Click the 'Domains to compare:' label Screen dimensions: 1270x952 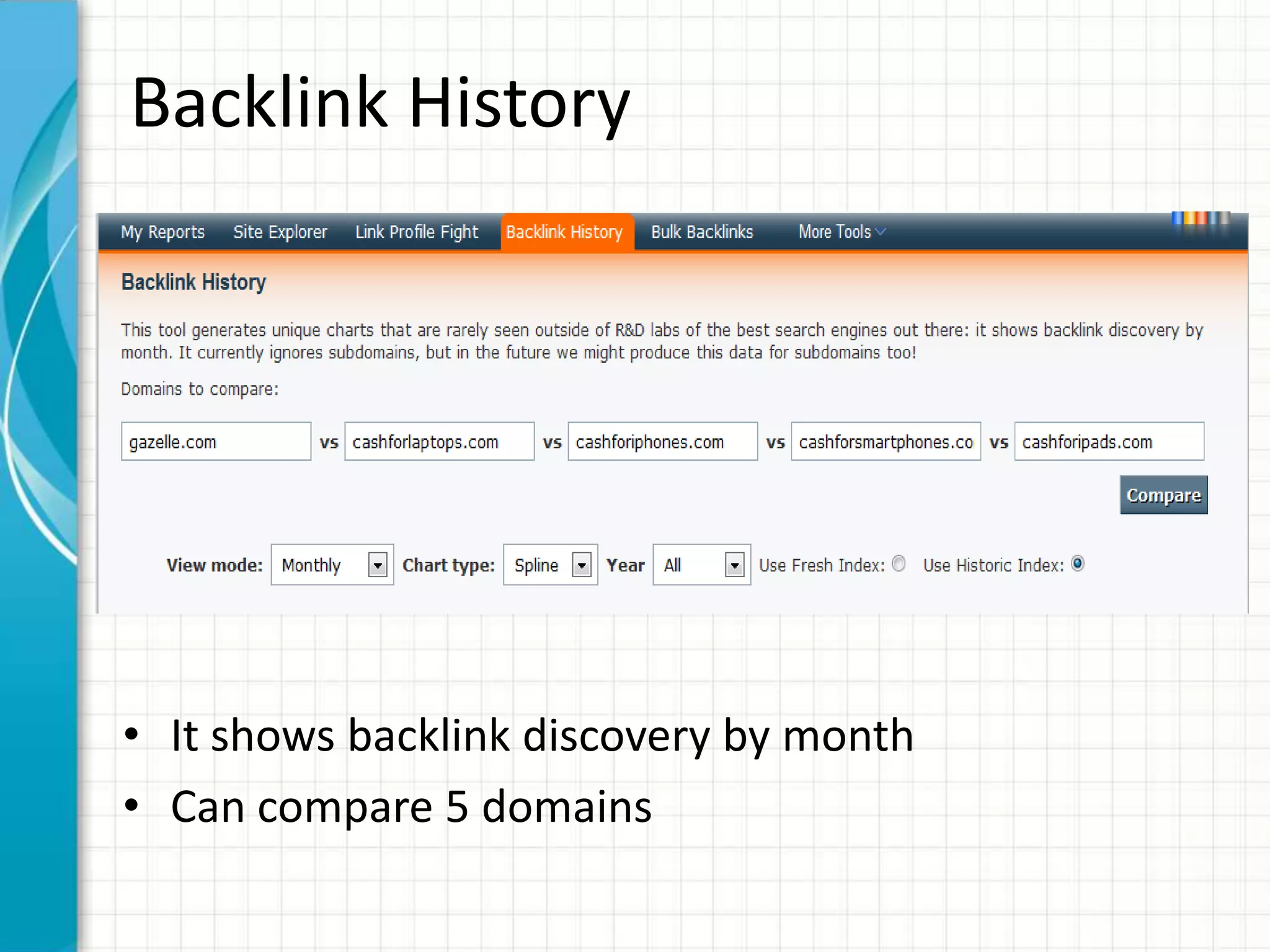(200, 389)
